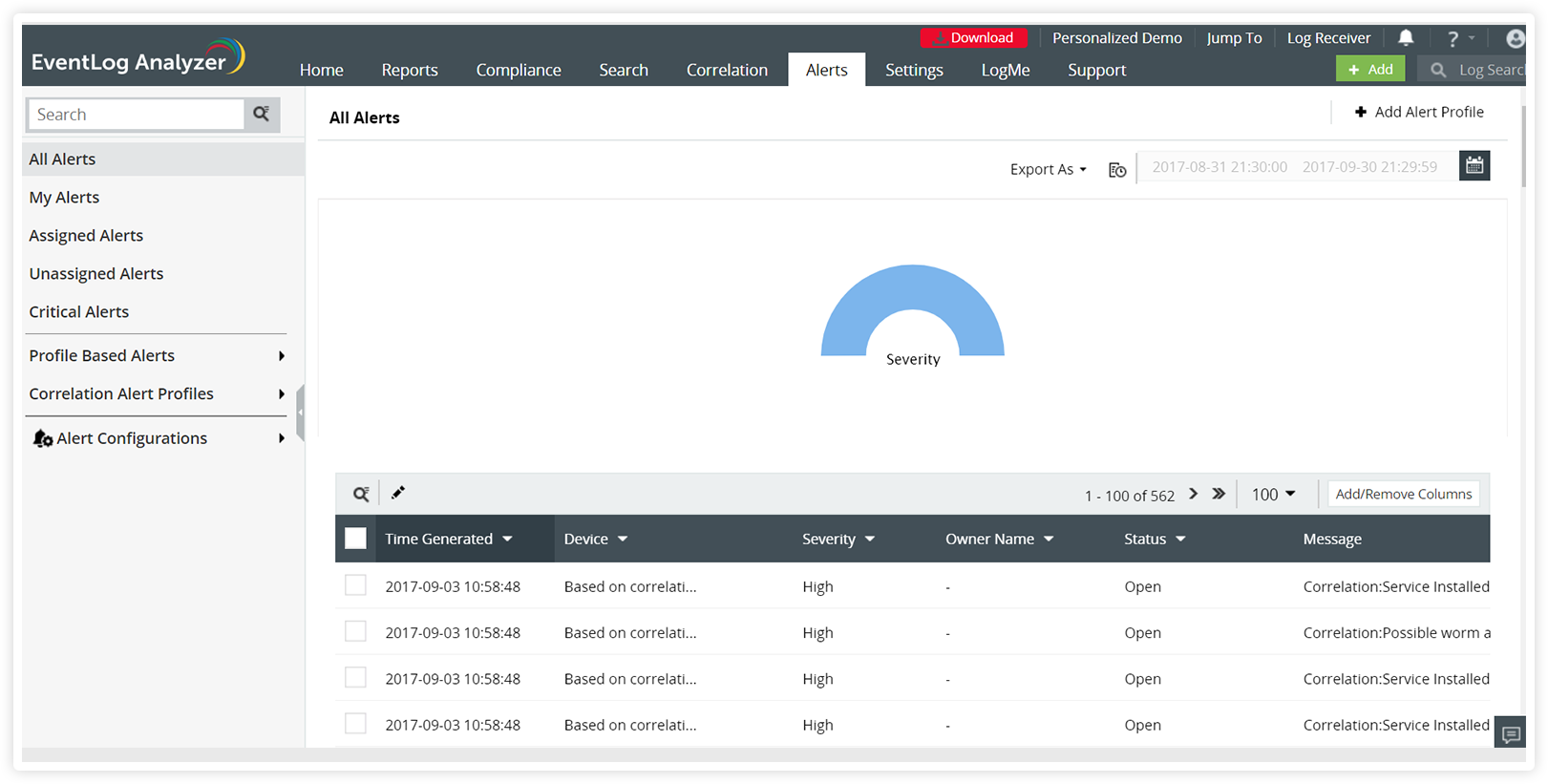Click the green Add button
The image size is (1548, 784).
tap(1370, 69)
